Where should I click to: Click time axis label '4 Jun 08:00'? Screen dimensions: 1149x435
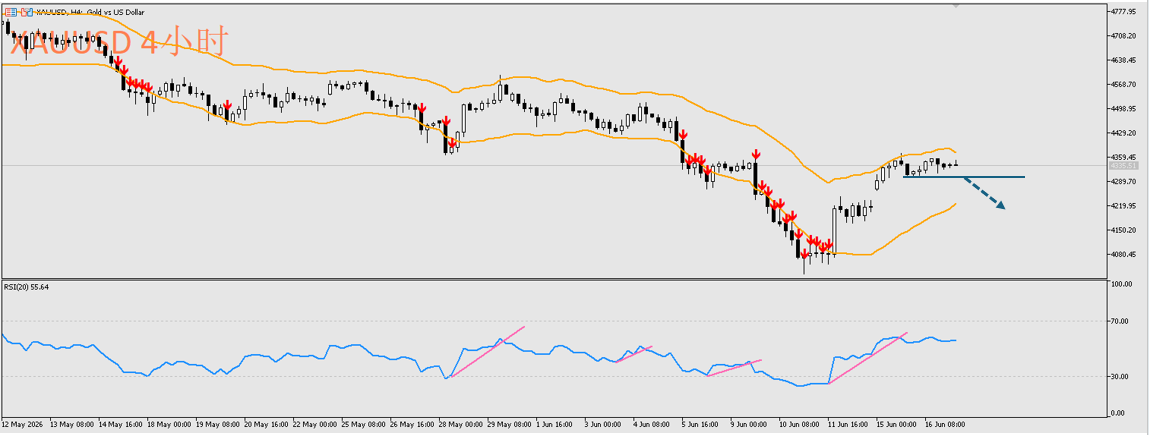651,425
